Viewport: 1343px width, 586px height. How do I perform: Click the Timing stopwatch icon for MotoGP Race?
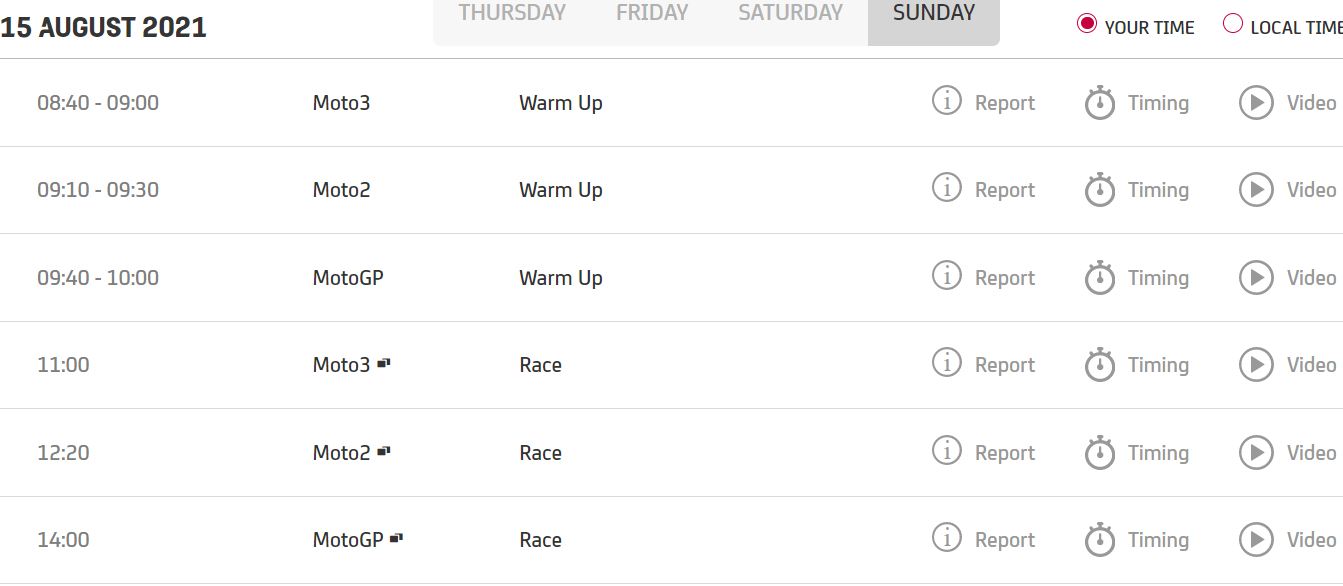coord(1100,540)
